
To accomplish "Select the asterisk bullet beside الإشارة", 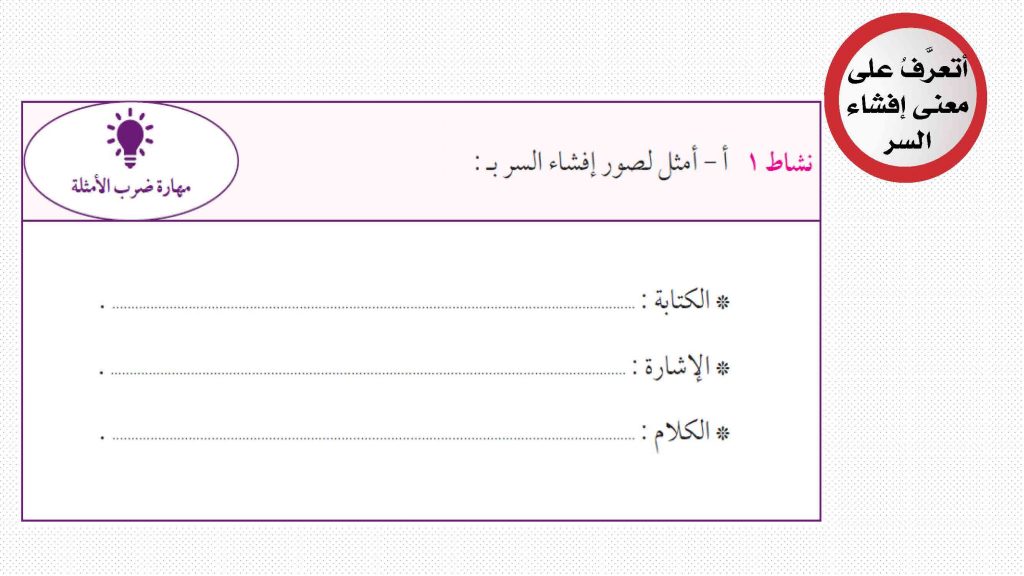I will pyautogui.click(x=722, y=368).
